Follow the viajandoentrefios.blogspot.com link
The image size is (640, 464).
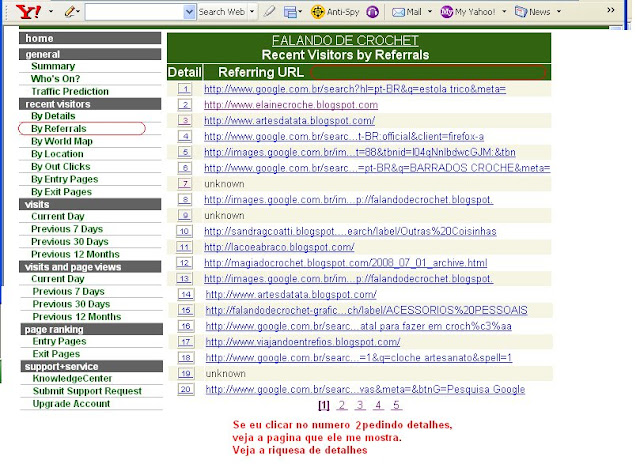303,342
